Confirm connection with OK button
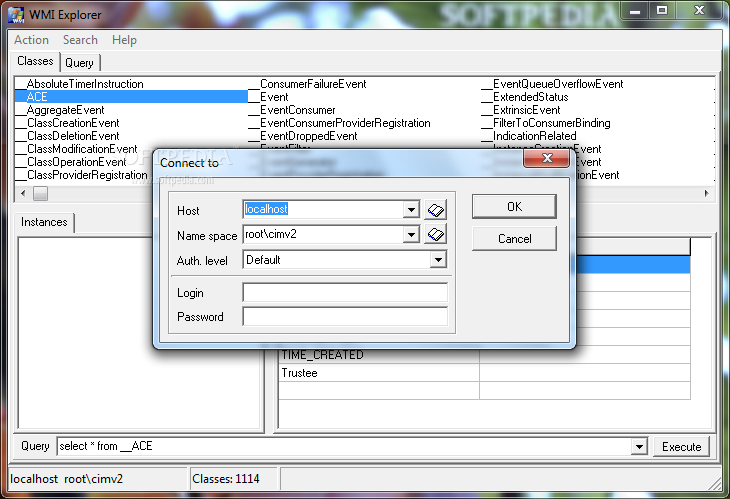 pos(514,206)
